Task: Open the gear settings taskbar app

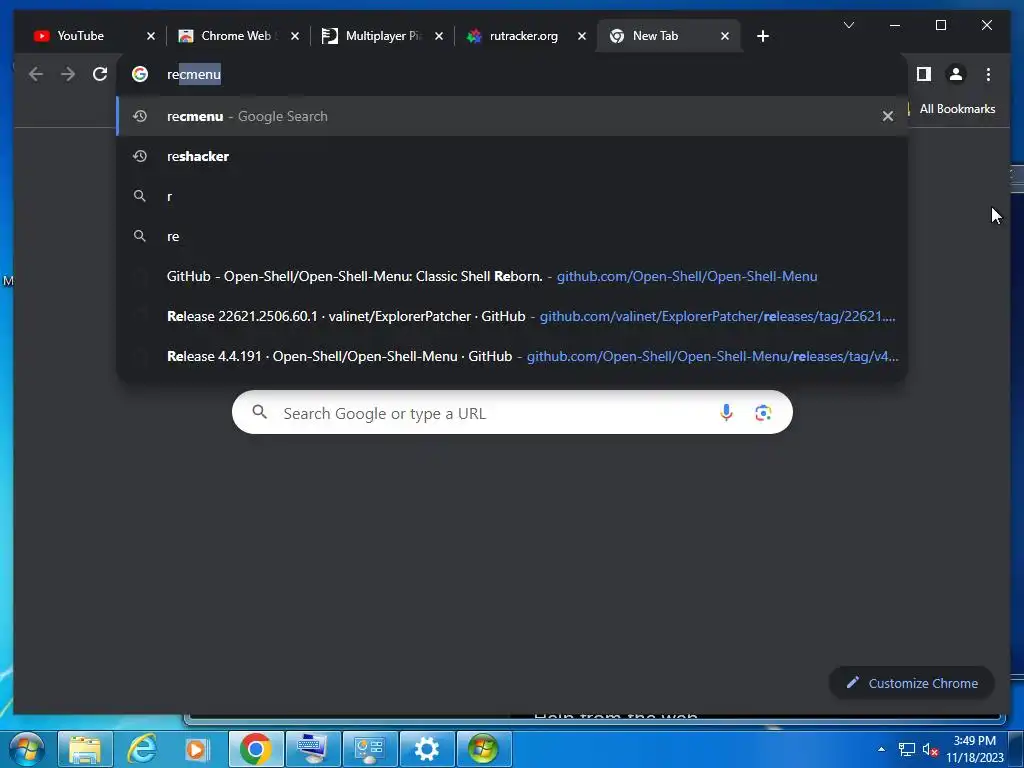Action: click(x=426, y=748)
